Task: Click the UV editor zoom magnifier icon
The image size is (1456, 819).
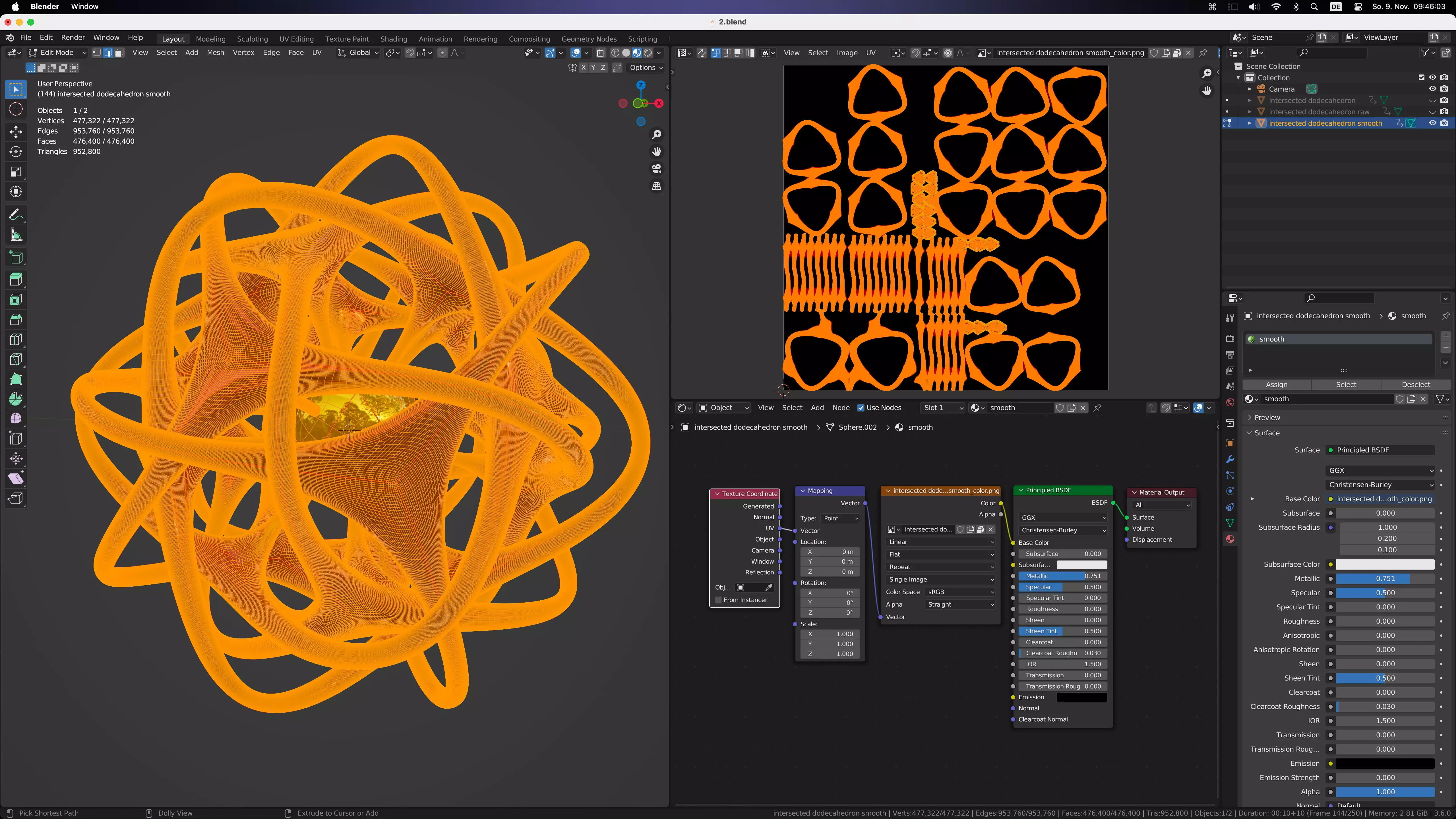Action: pyautogui.click(x=1206, y=73)
